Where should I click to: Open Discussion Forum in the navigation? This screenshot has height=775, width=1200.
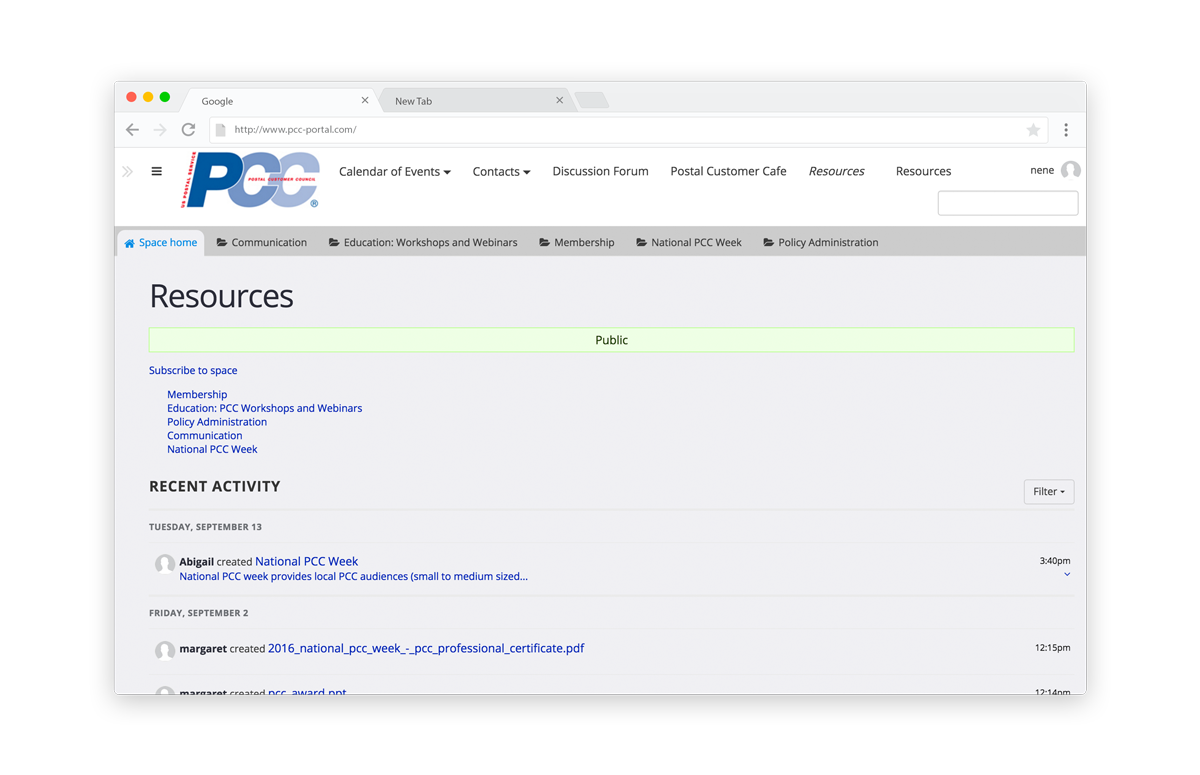(600, 172)
